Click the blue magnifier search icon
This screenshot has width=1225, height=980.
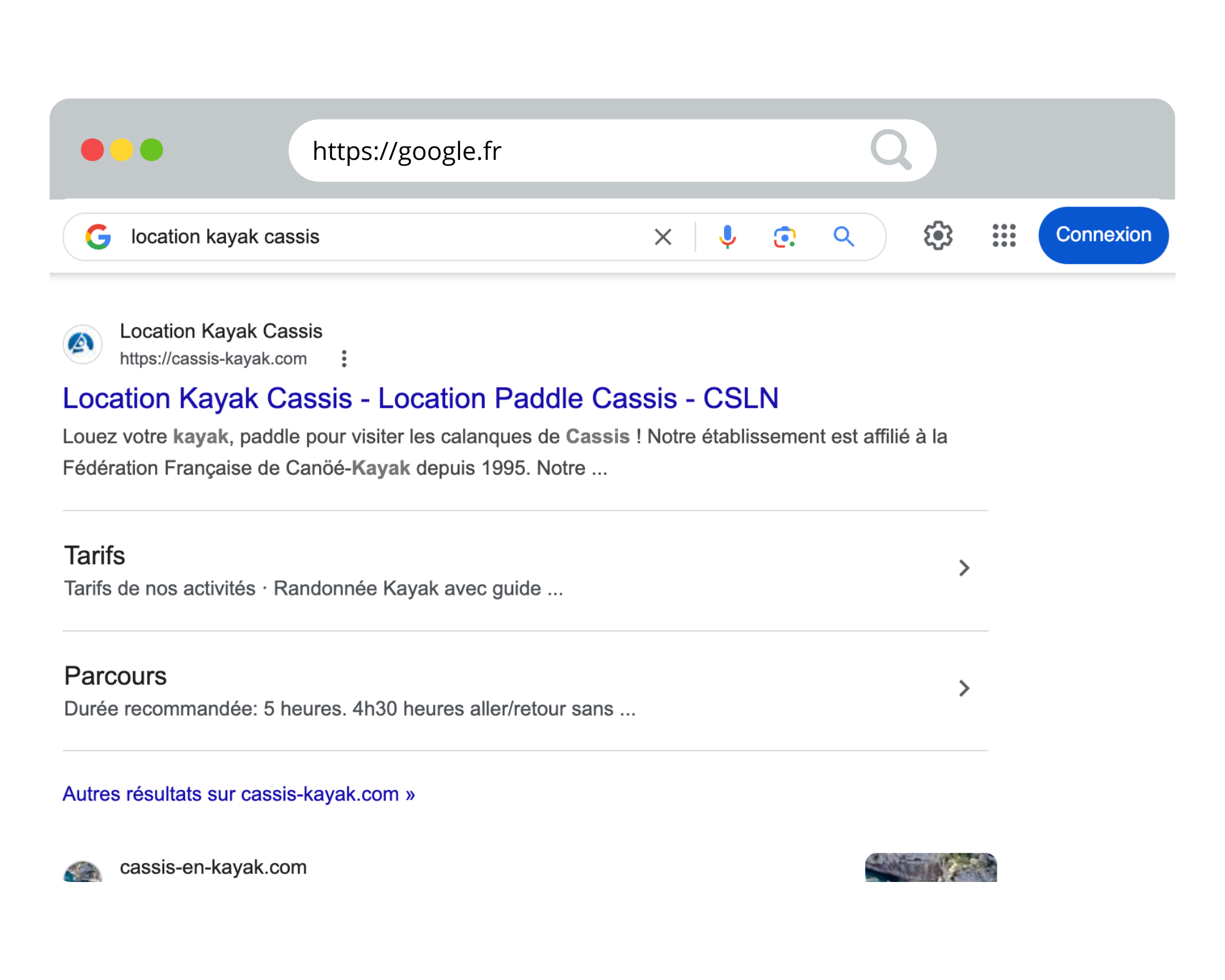[843, 236]
